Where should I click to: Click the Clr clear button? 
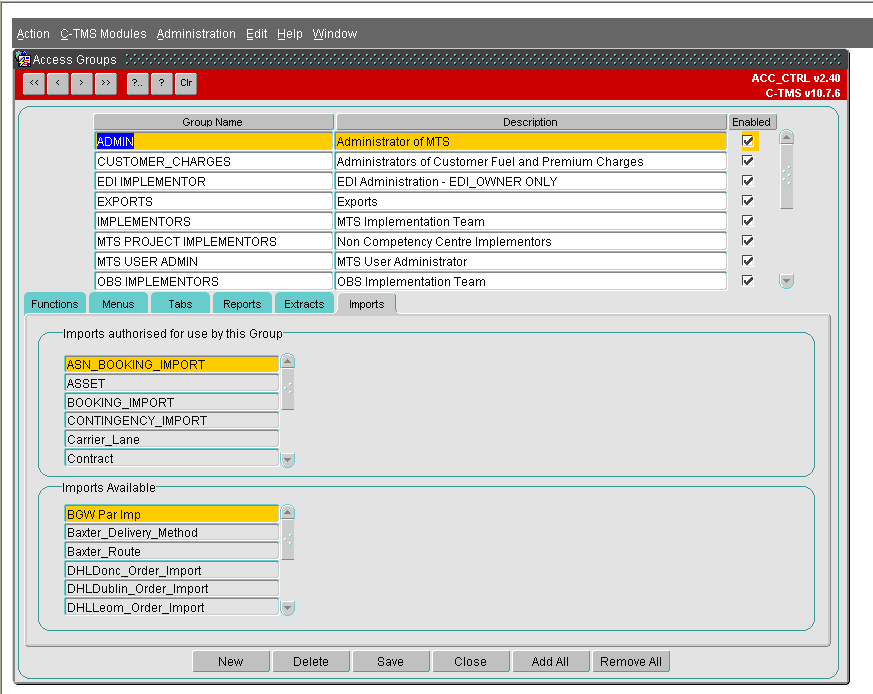pyautogui.click(x=186, y=84)
